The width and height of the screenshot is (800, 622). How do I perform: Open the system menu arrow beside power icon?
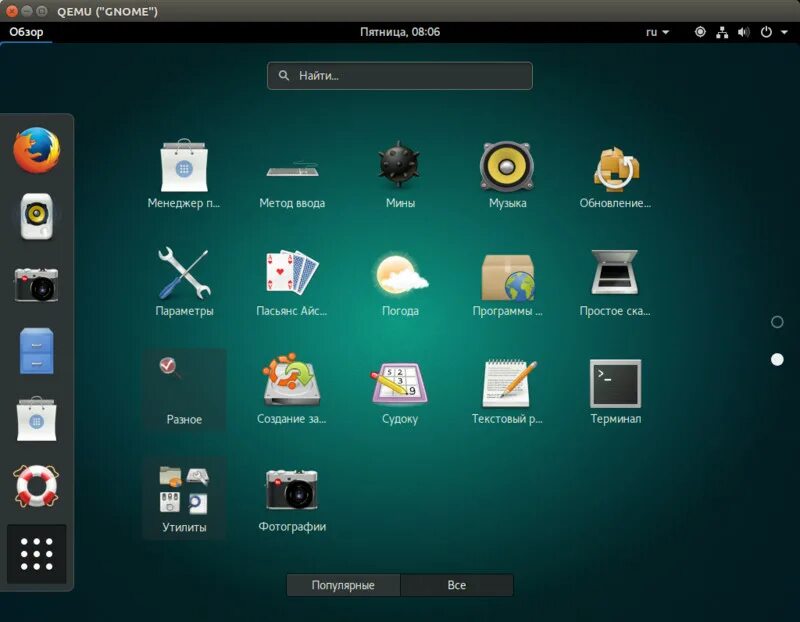784,32
